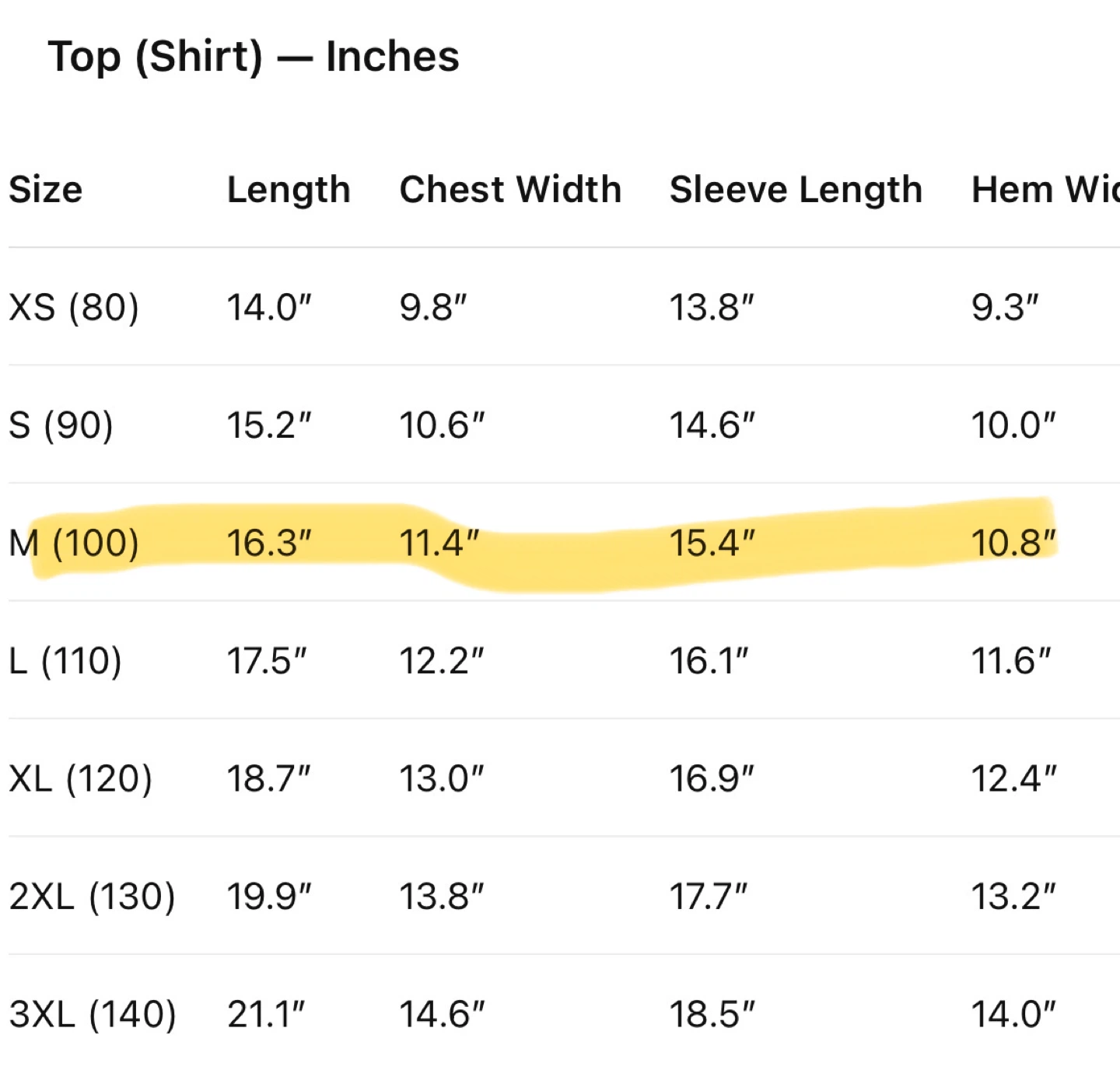Select the S (90) size row label
This screenshot has height=1077, width=1120.
click(x=61, y=425)
